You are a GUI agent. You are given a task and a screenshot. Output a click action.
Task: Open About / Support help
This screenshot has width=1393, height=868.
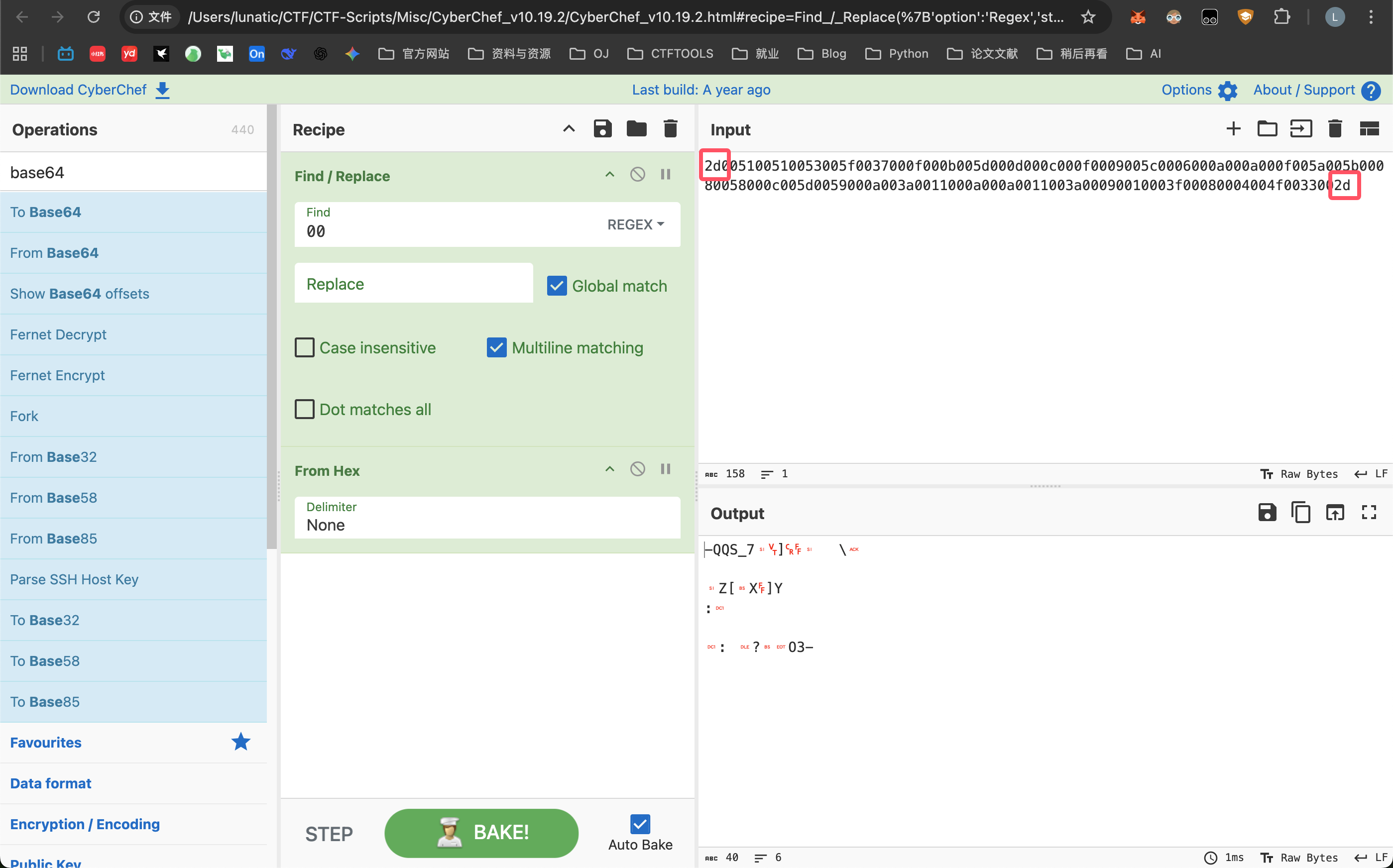point(1317,90)
